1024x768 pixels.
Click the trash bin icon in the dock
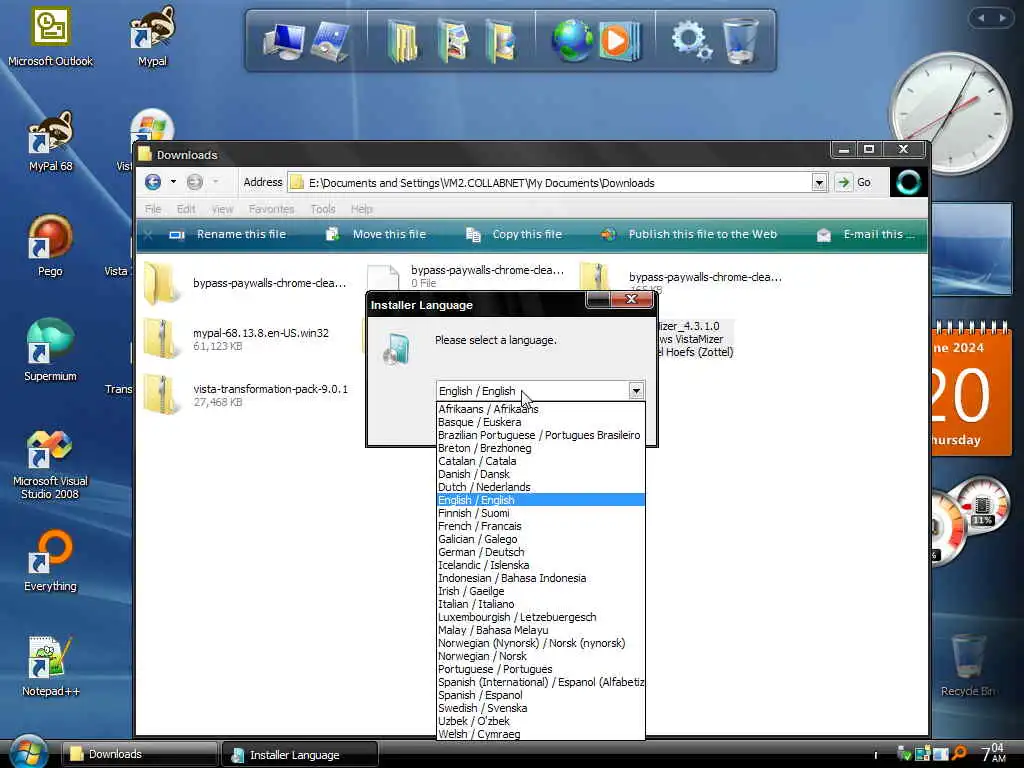coord(741,40)
